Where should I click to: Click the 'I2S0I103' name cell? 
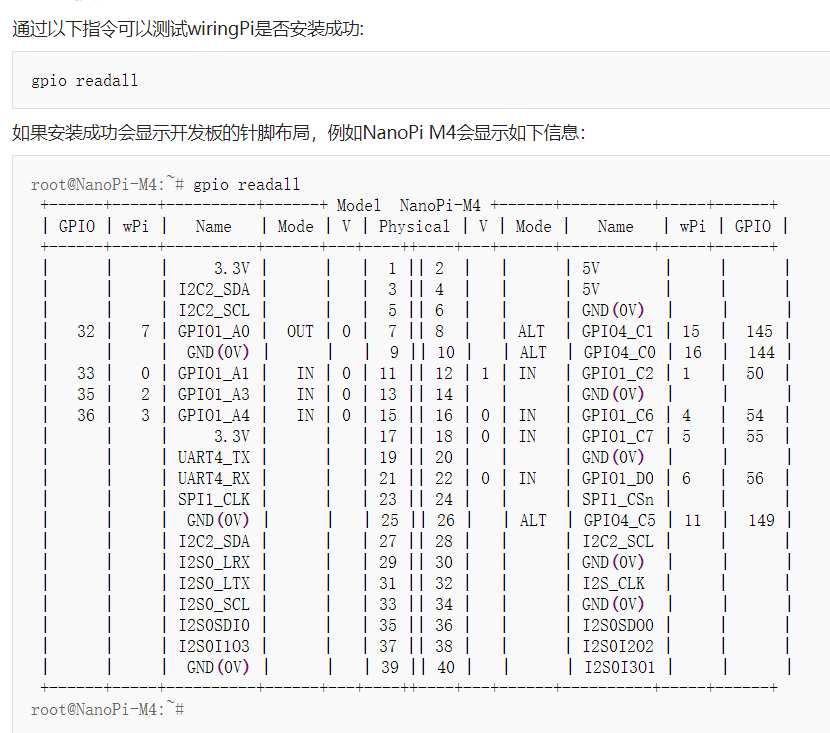213,647
